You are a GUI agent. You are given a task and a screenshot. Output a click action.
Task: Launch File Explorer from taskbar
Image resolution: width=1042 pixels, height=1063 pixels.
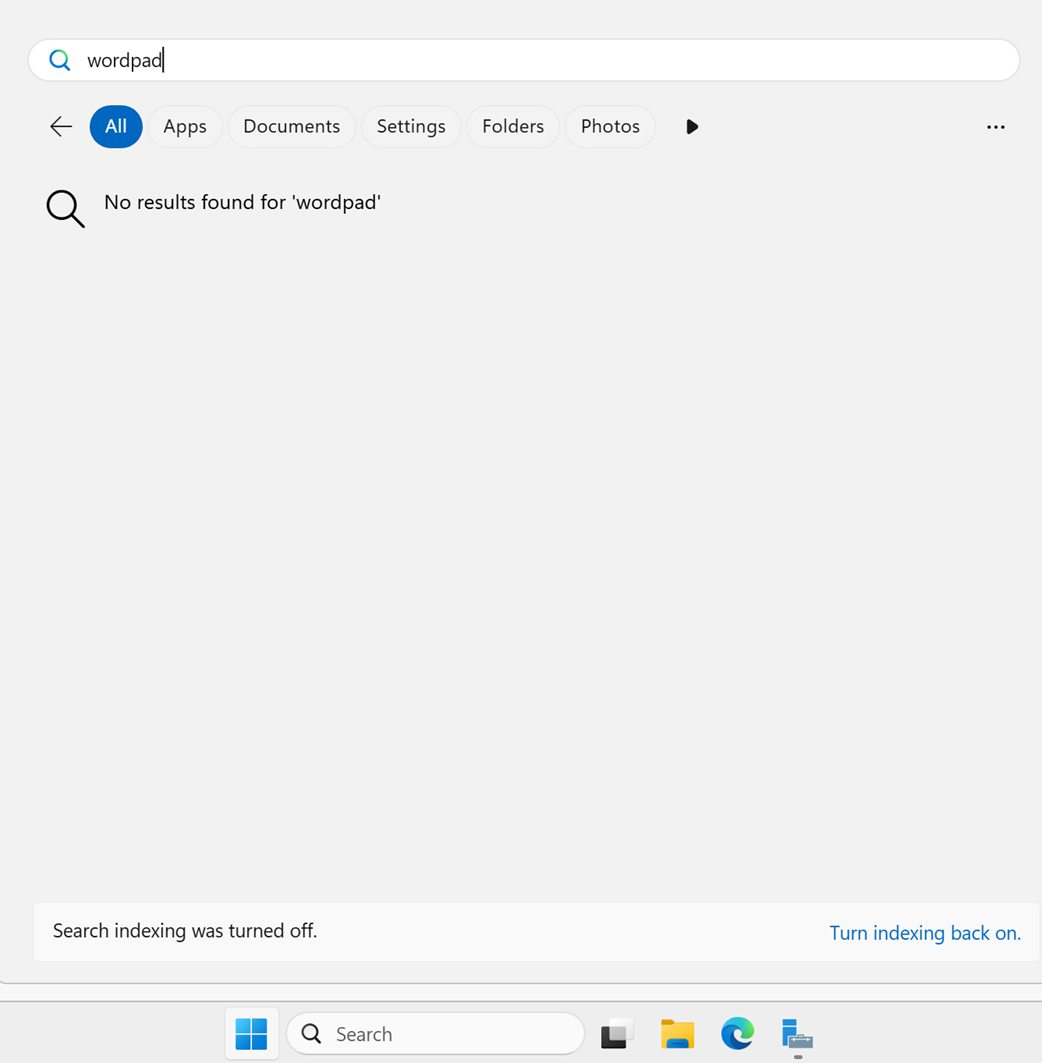677,1034
